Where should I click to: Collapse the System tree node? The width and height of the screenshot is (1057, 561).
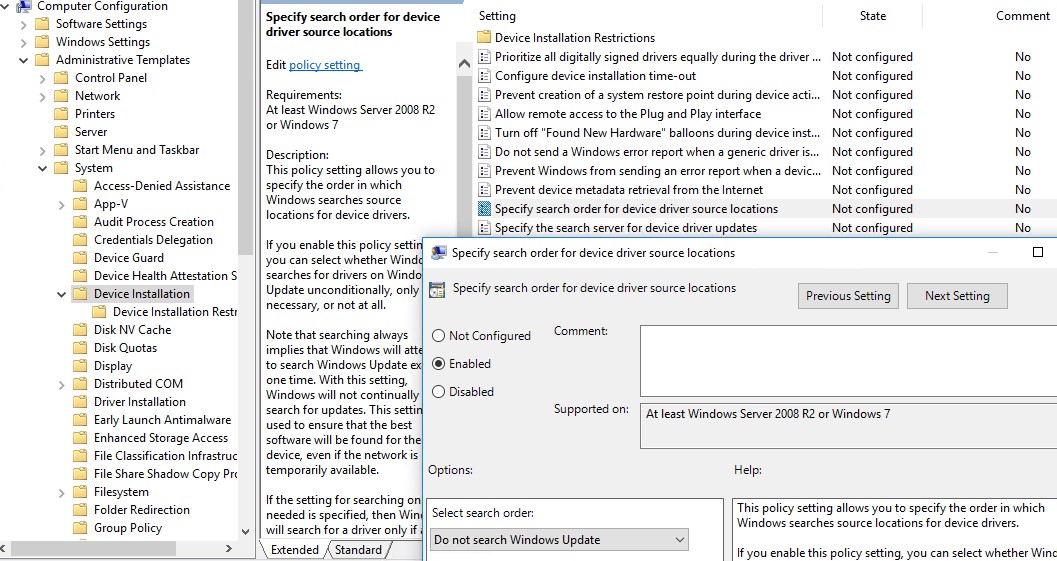[x=43, y=168]
